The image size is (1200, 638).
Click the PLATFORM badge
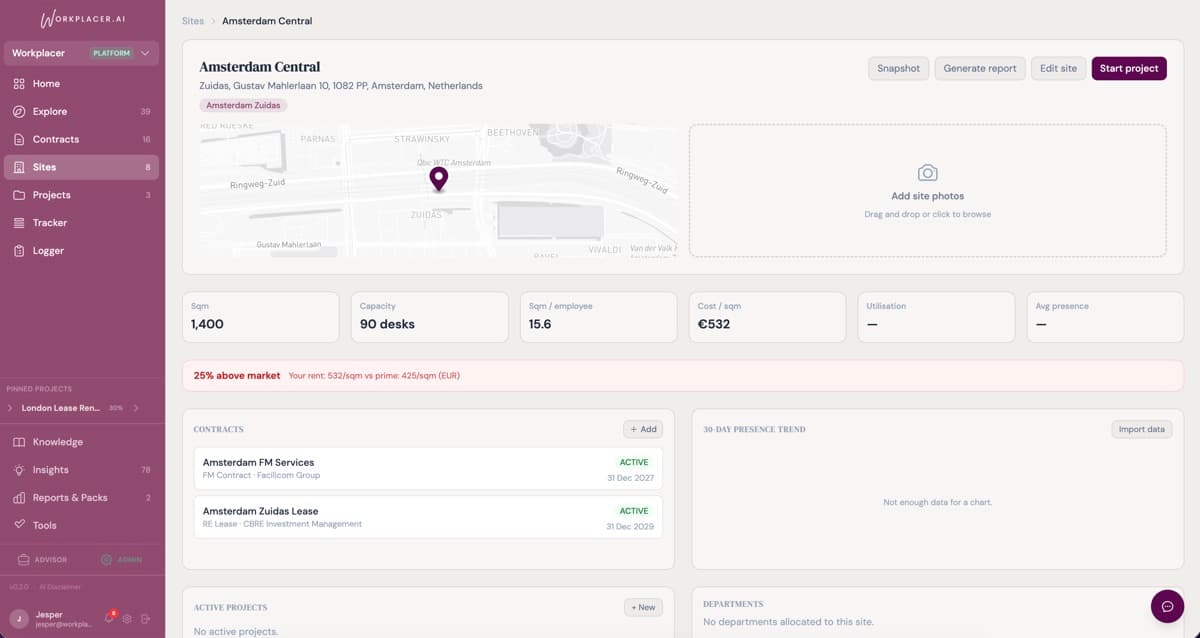pos(111,53)
